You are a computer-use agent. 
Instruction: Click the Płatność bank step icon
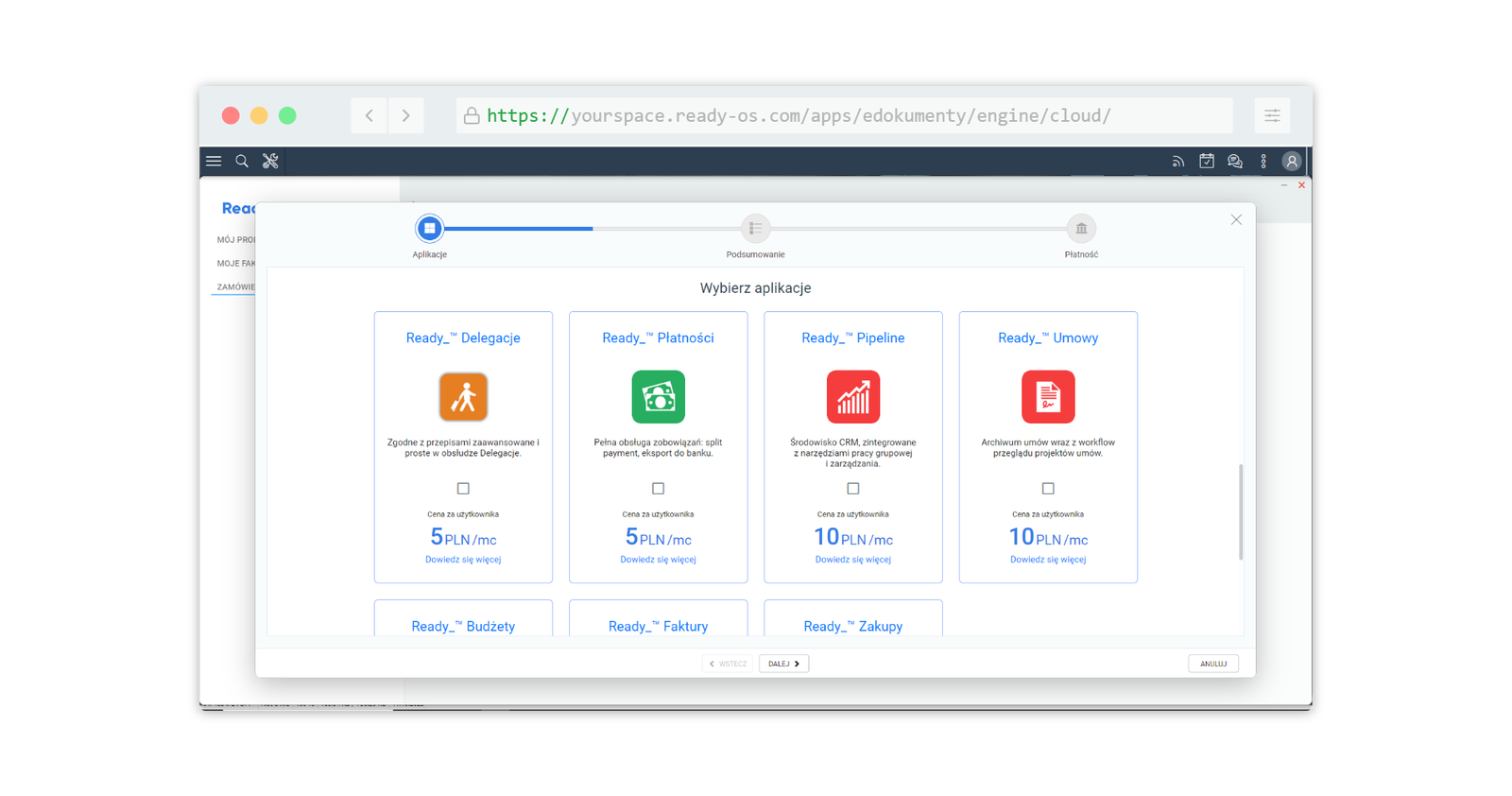point(1081,228)
